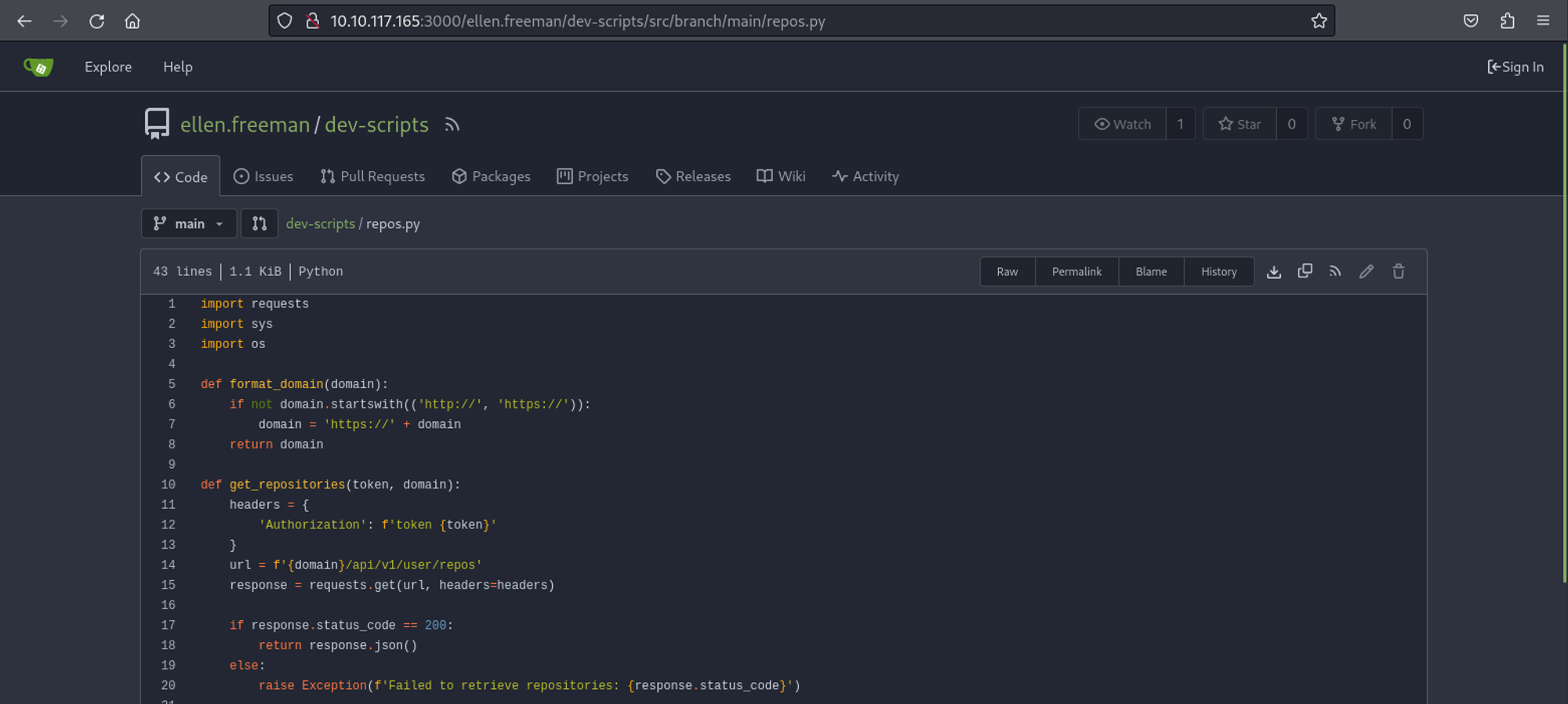Click the Gitea logo home icon

click(x=38, y=67)
